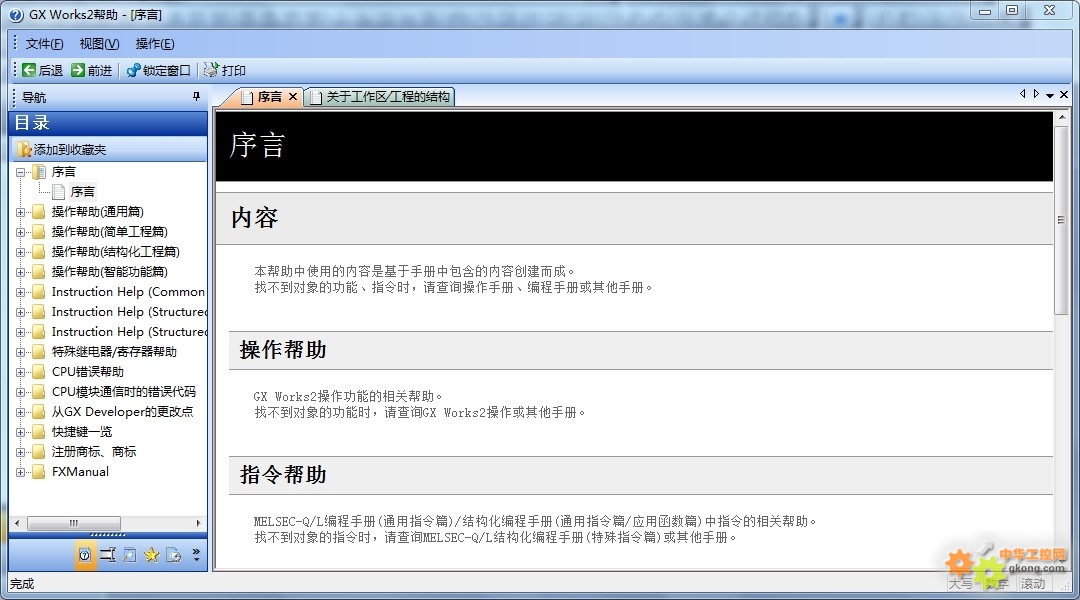Select 注册商标、商标 in the contents tree
Viewport: 1080px width, 600px height.
[x=94, y=452]
